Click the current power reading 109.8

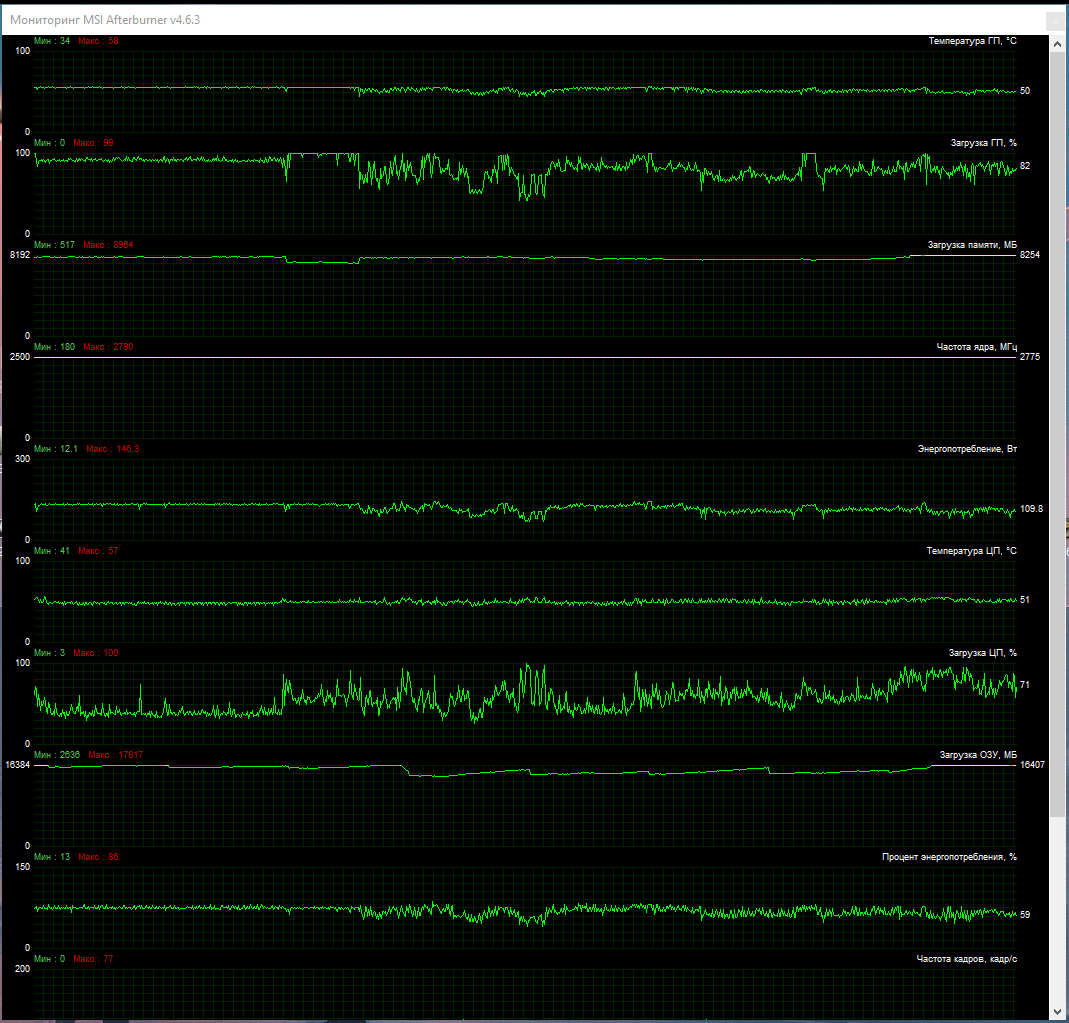[x=1032, y=509]
